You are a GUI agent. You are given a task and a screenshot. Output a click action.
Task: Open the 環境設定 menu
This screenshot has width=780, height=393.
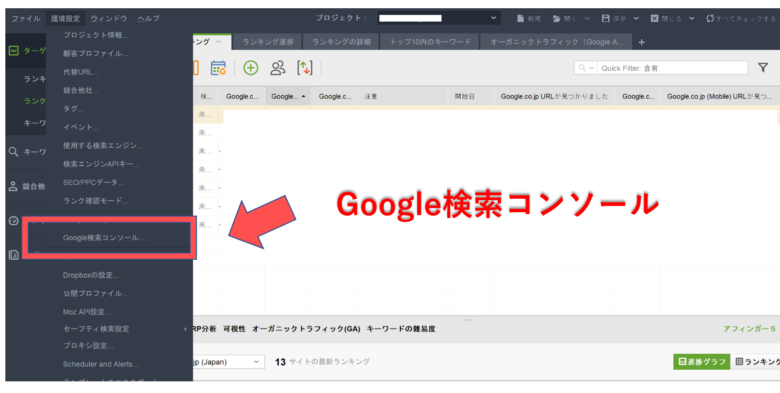(65, 18)
